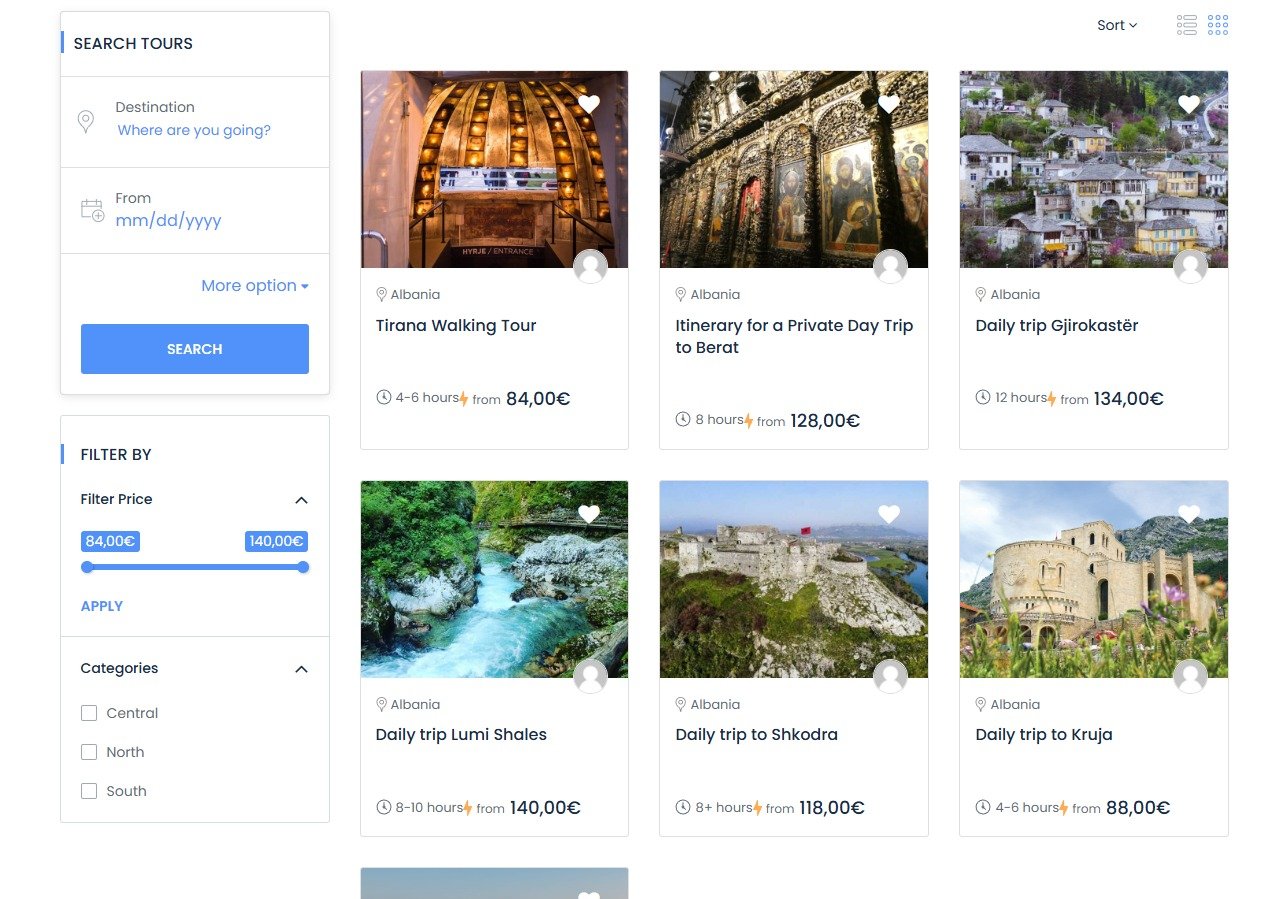Favorite the Tirana Walking Tour heart icon
Viewport: 1270px width, 899px height.
[589, 104]
